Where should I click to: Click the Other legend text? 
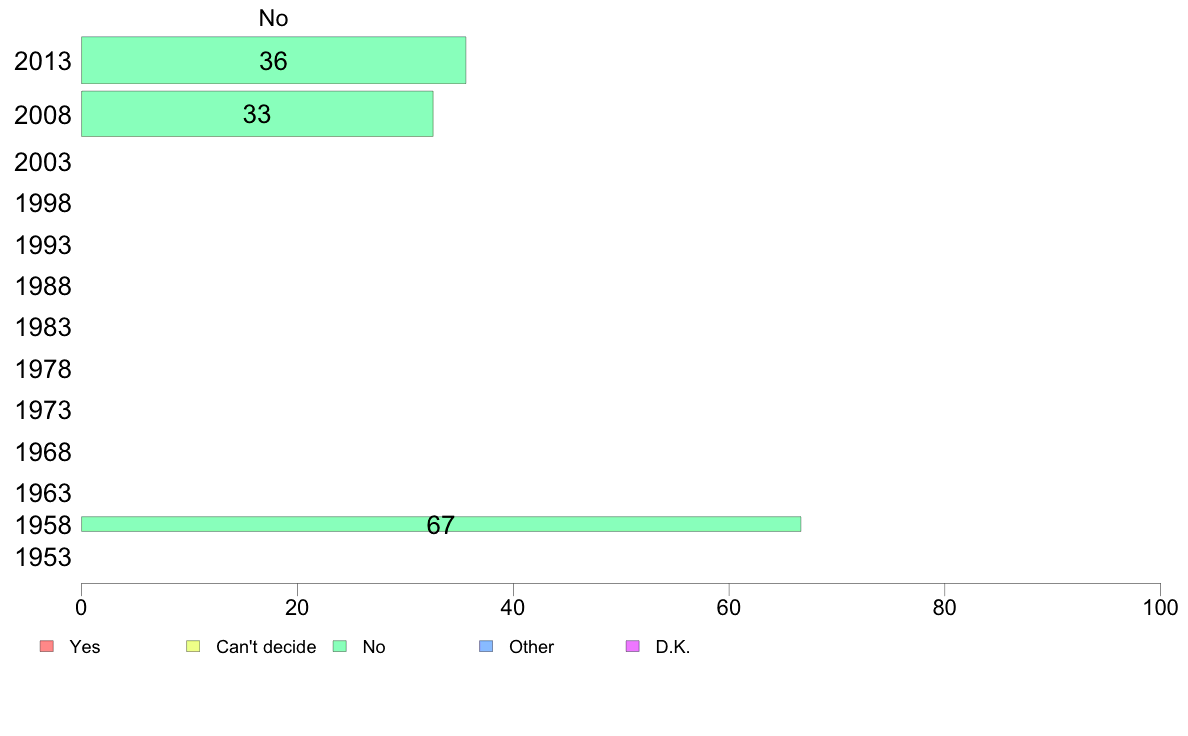531,647
